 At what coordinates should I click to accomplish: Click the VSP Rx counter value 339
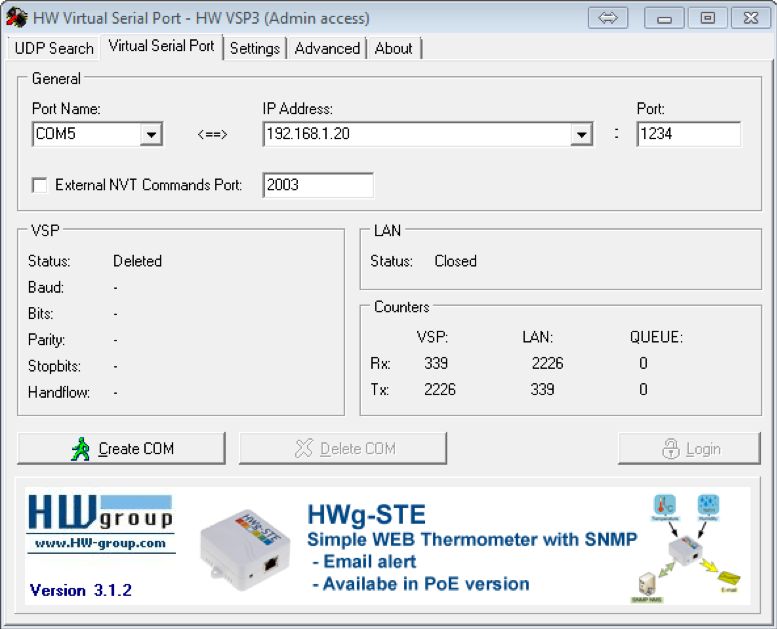(x=436, y=363)
